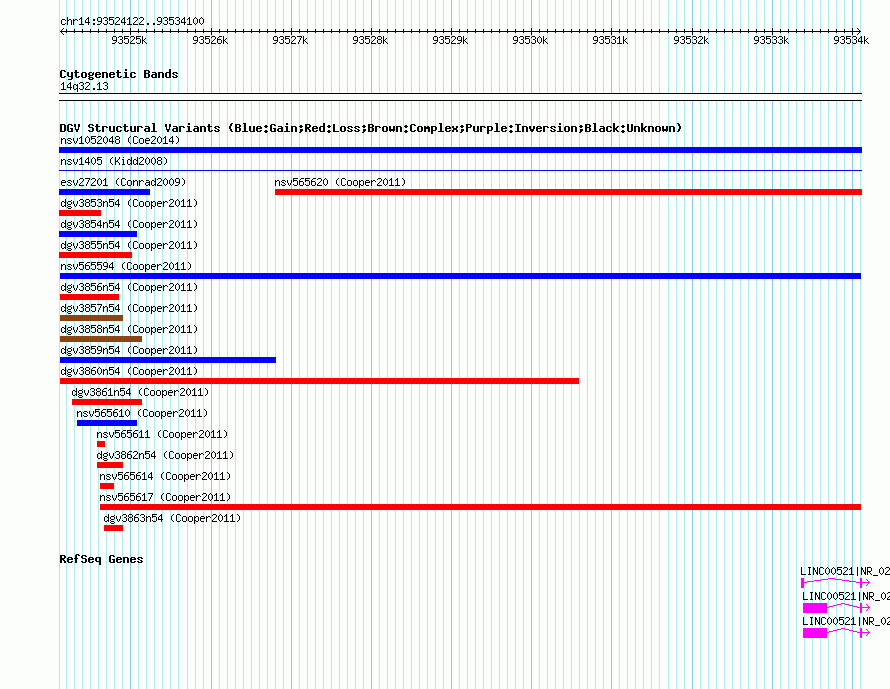Select the dgv3853n54 red loss bar

[80, 213]
